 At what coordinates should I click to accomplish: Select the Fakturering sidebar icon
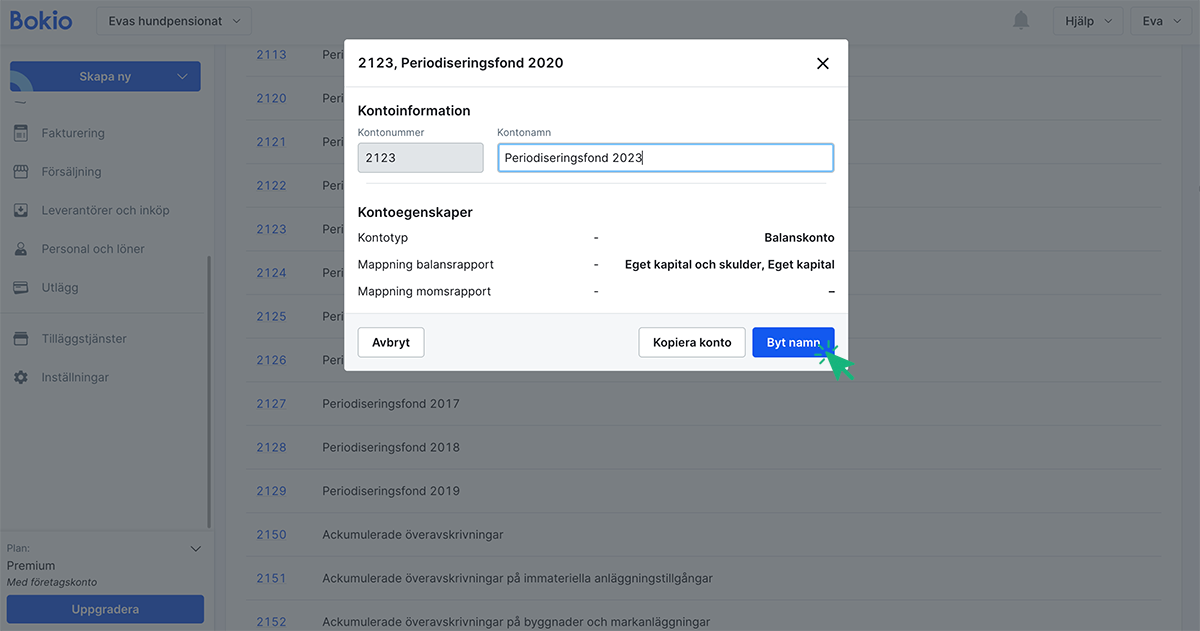(x=23, y=132)
